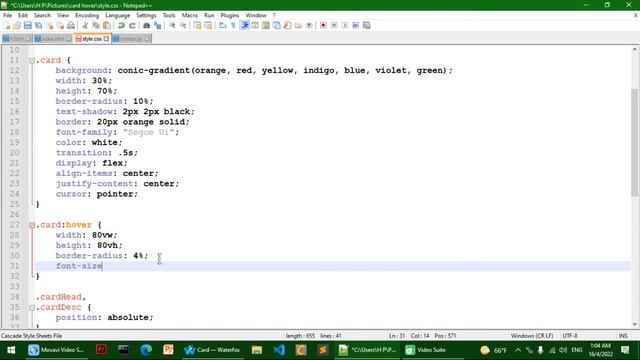The height and width of the screenshot is (360, 640).
Task: Open the Settings menu
Action: pos(146,15)
